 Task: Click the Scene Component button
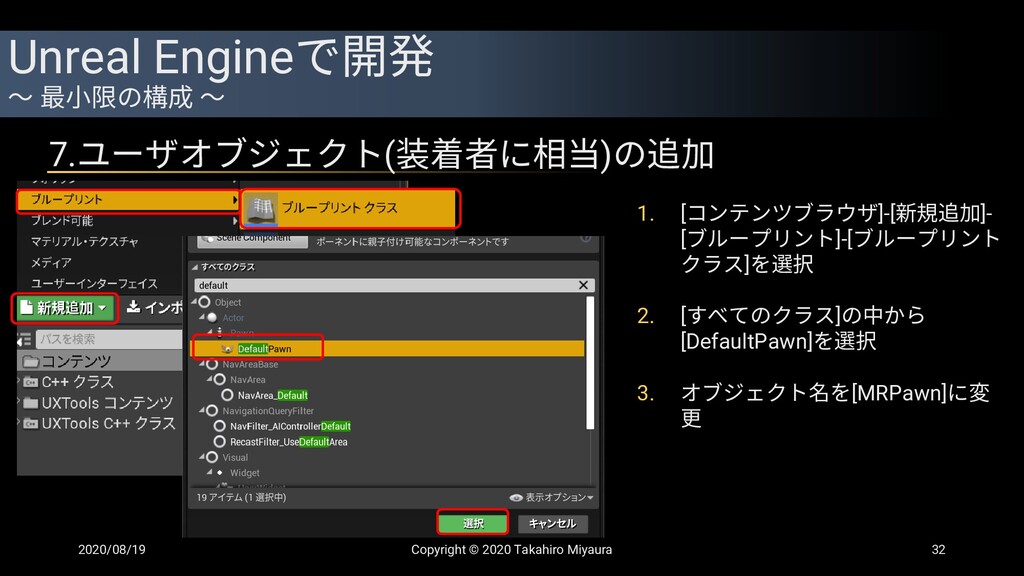253,240
